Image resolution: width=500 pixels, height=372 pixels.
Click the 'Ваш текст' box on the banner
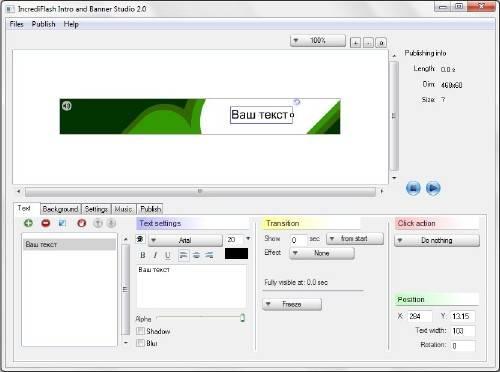(x=261, y=115)
